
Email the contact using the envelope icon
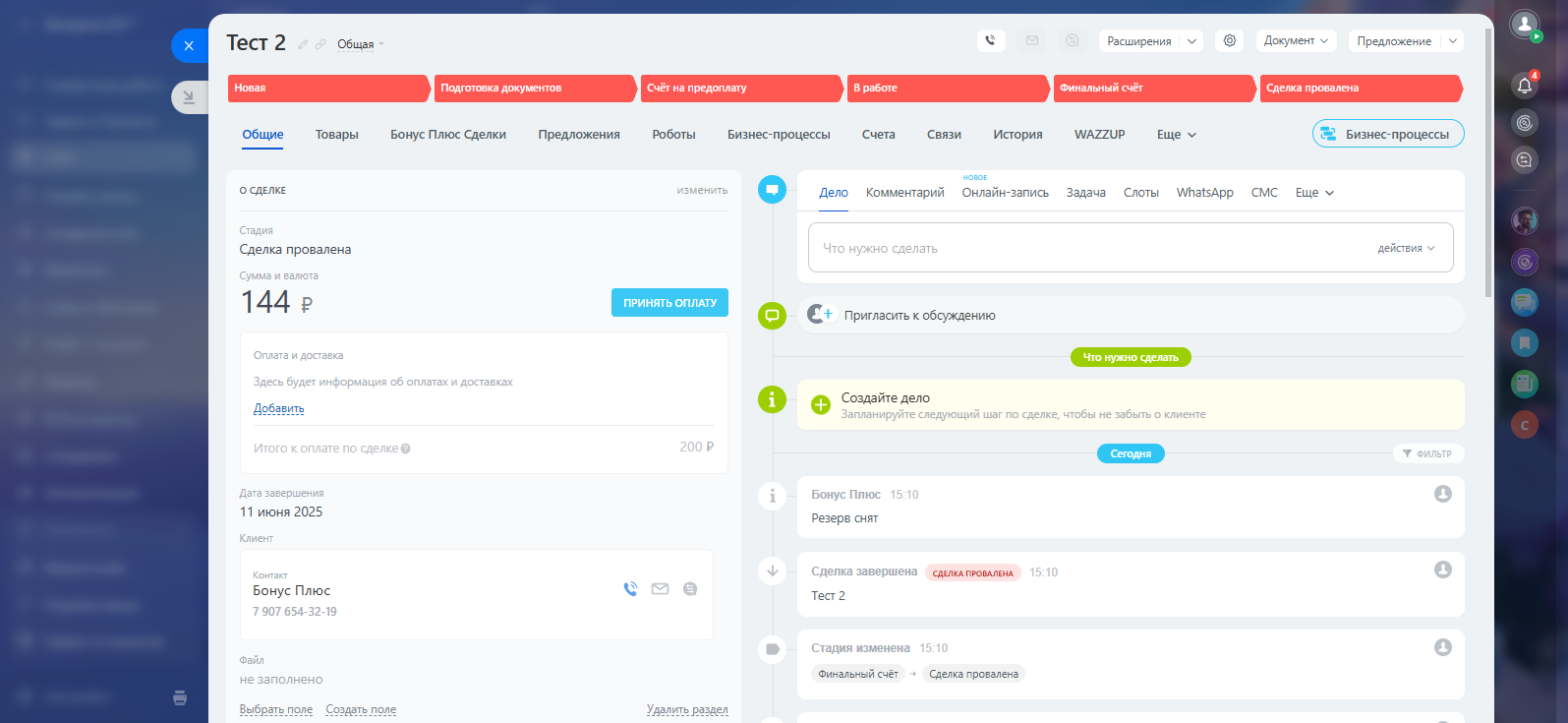coord(660,589)
